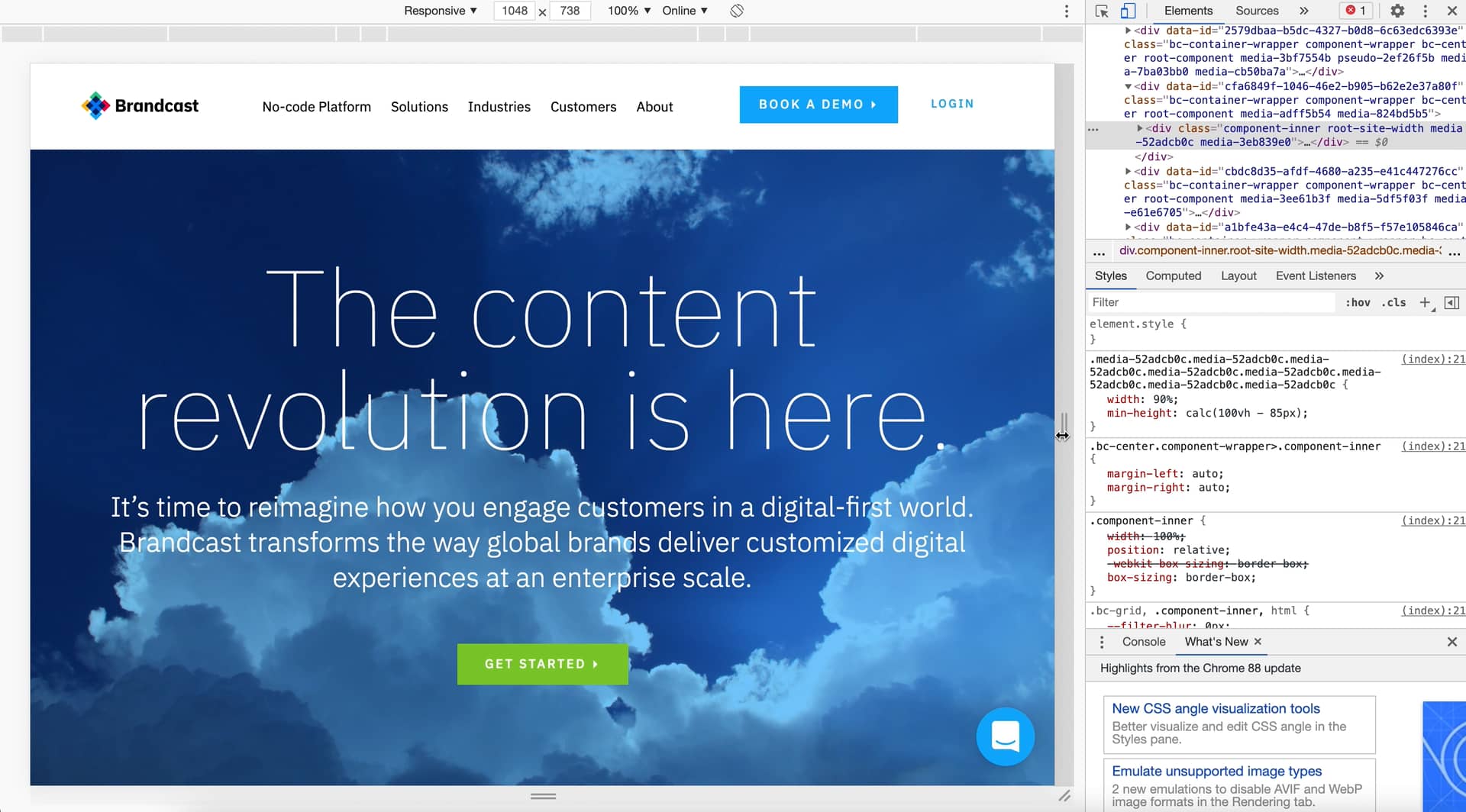Click the Brandcast logo
Viewport: 1466px width, 812px height.
[140, 106]
